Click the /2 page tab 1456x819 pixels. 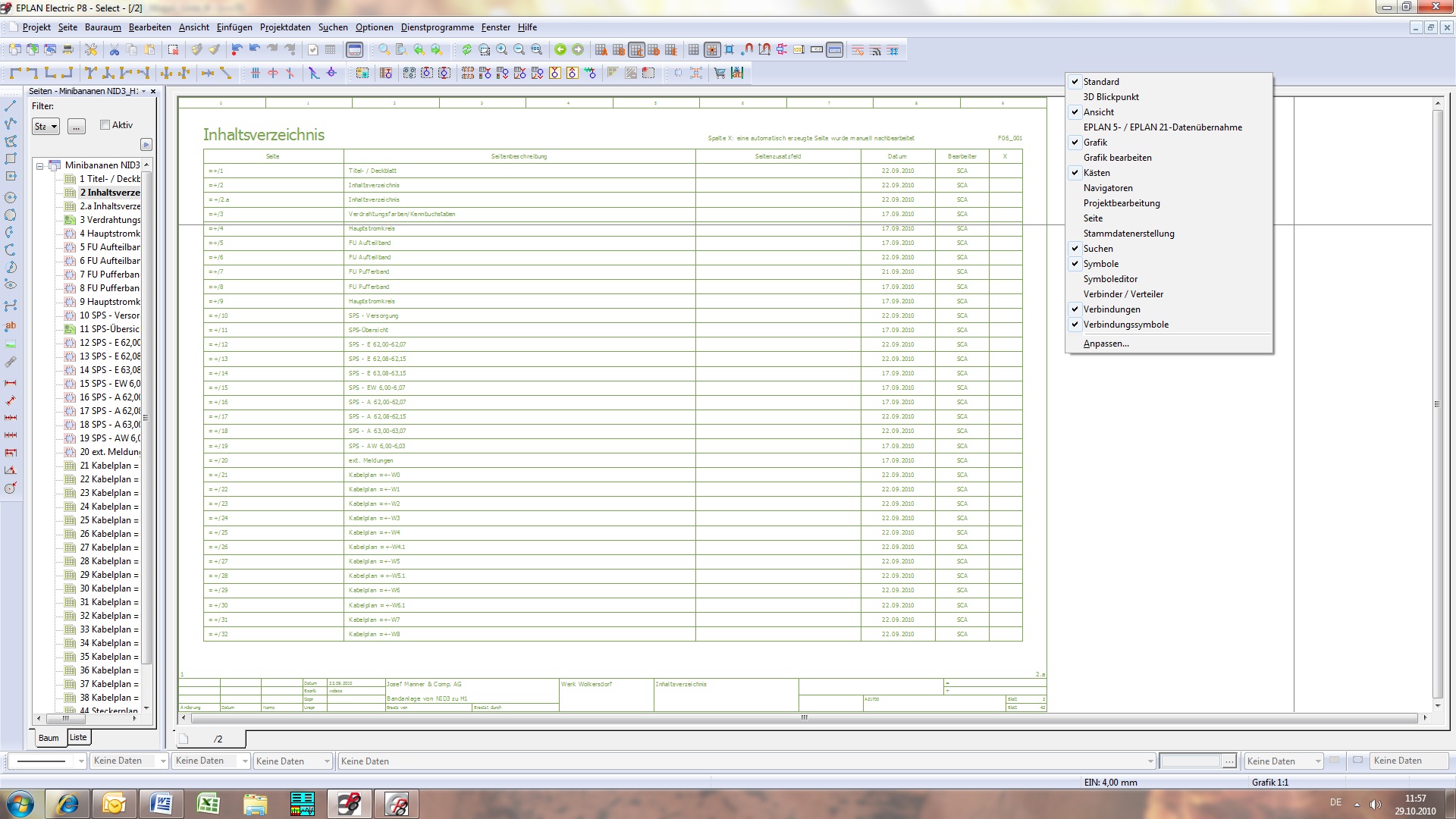[x=212, y=739]
